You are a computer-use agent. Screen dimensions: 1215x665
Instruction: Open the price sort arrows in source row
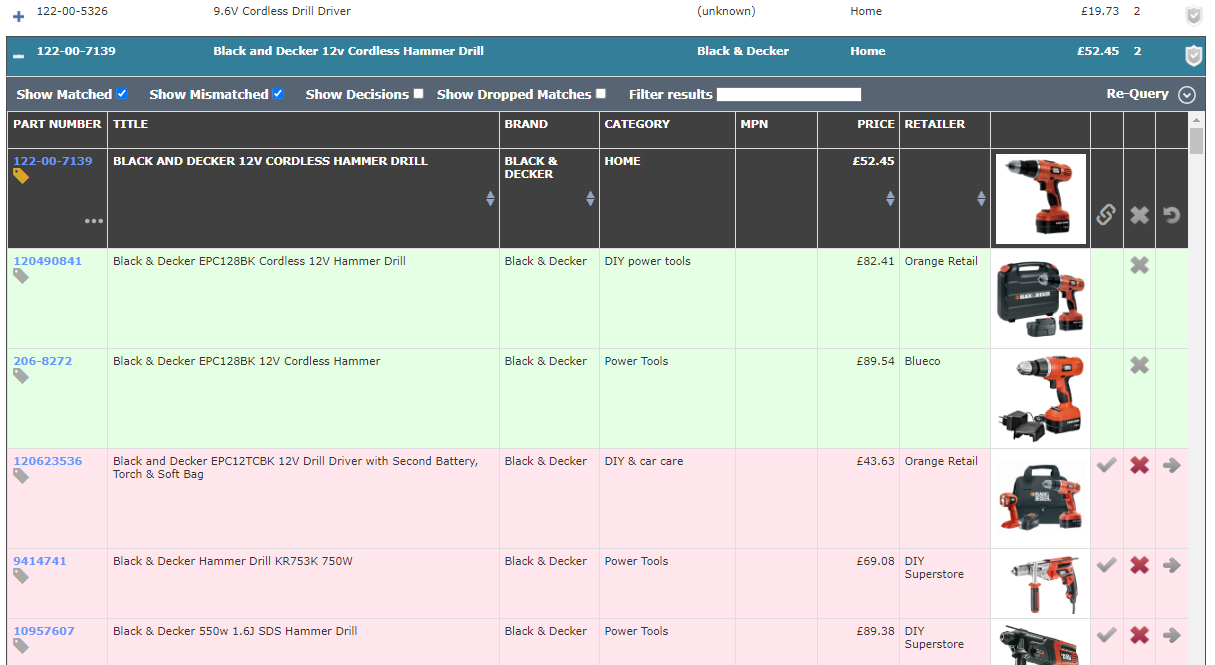pos(890,199)
